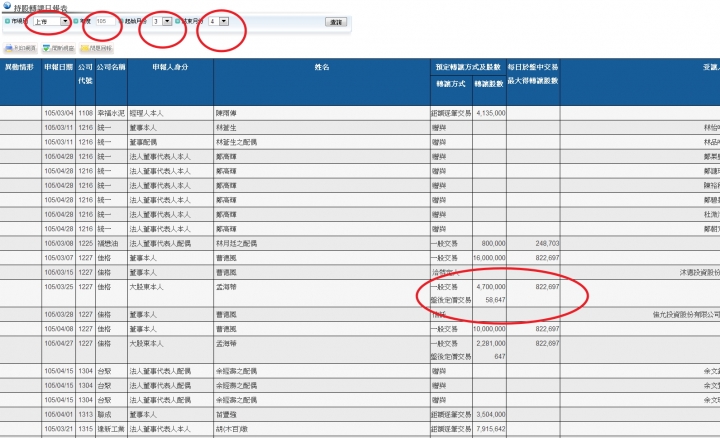The height and width of the screenshot is (438, 720).
Task: Select the date cell 105/03/15
Action: pyautogui.click(x=59, y=272)
